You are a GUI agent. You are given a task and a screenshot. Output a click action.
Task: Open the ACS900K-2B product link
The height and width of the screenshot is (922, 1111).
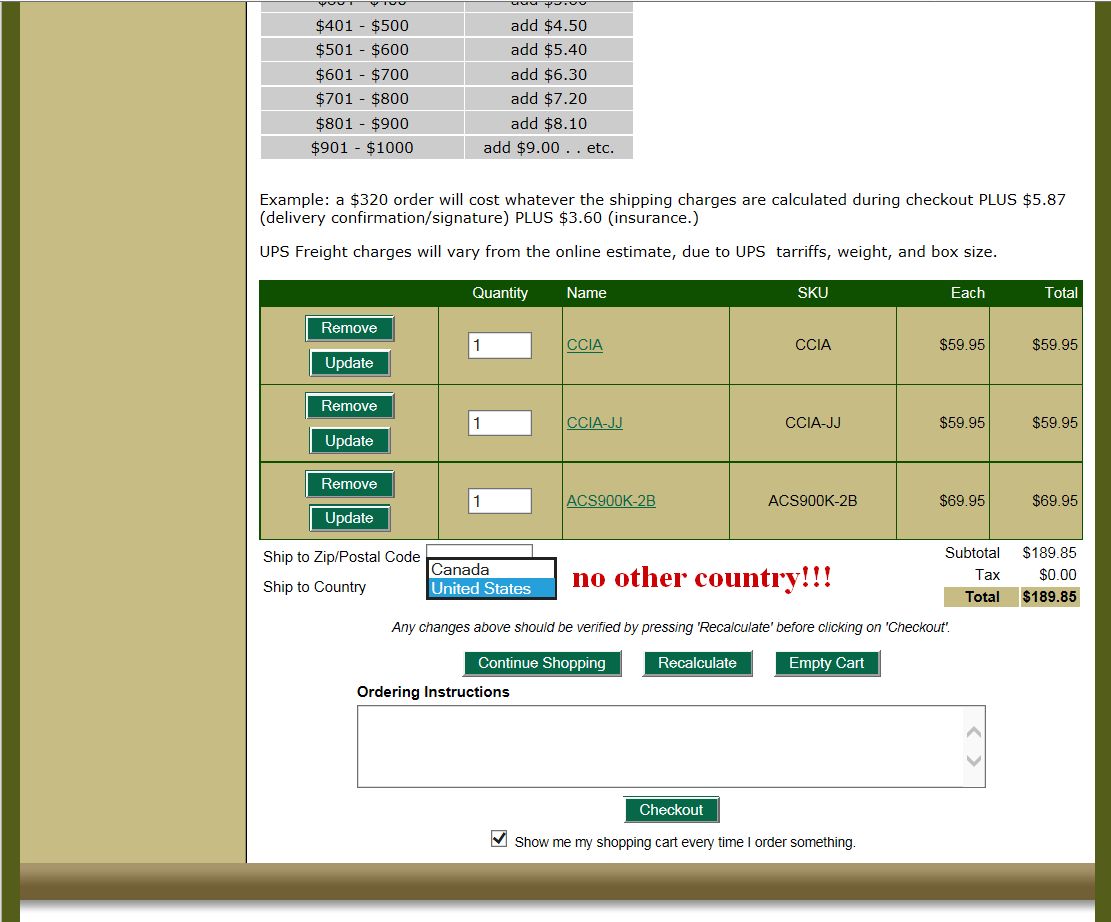click(611, 501)
